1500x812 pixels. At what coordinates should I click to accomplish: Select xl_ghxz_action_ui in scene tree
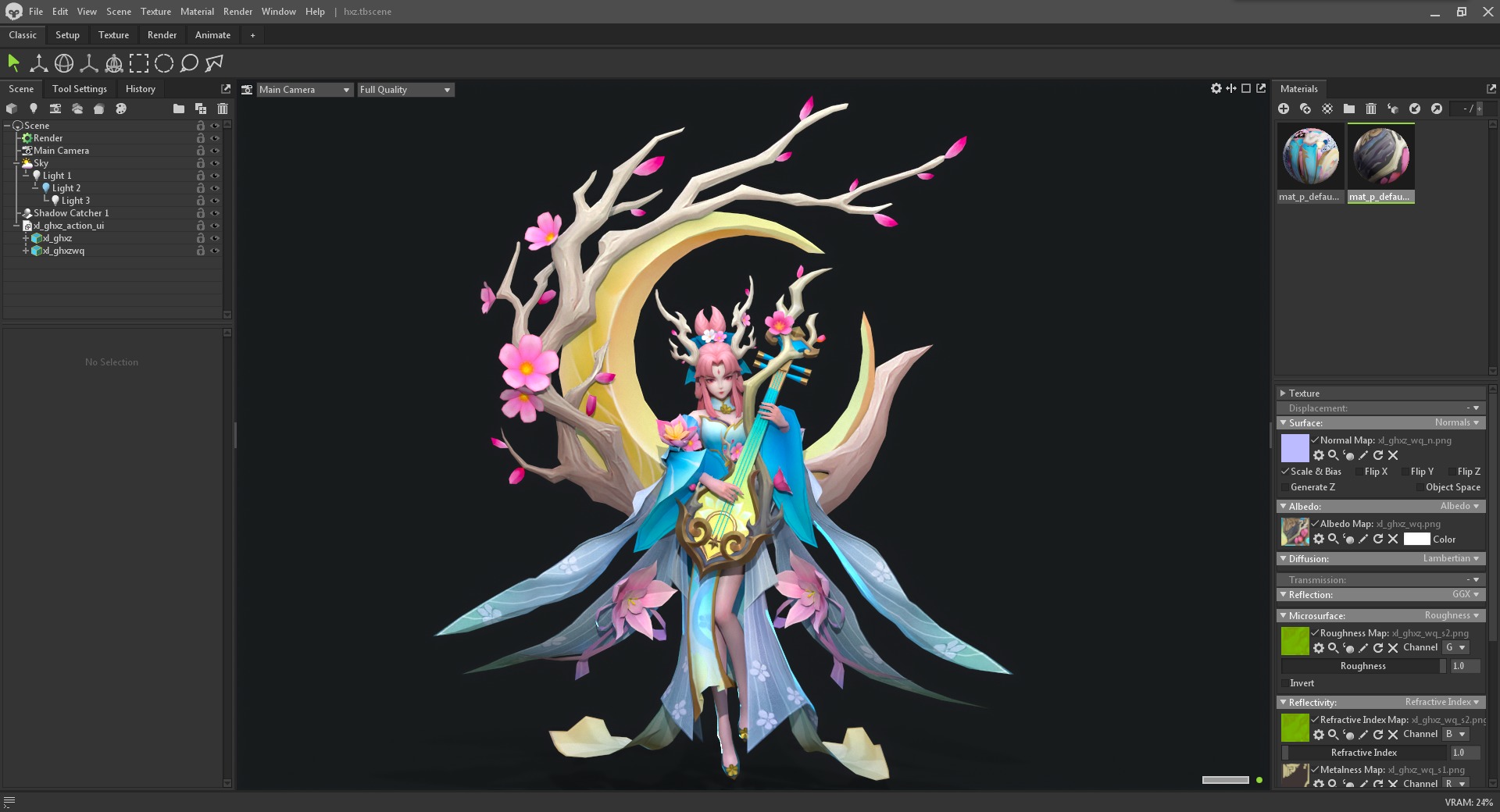(x=69, y=226)
